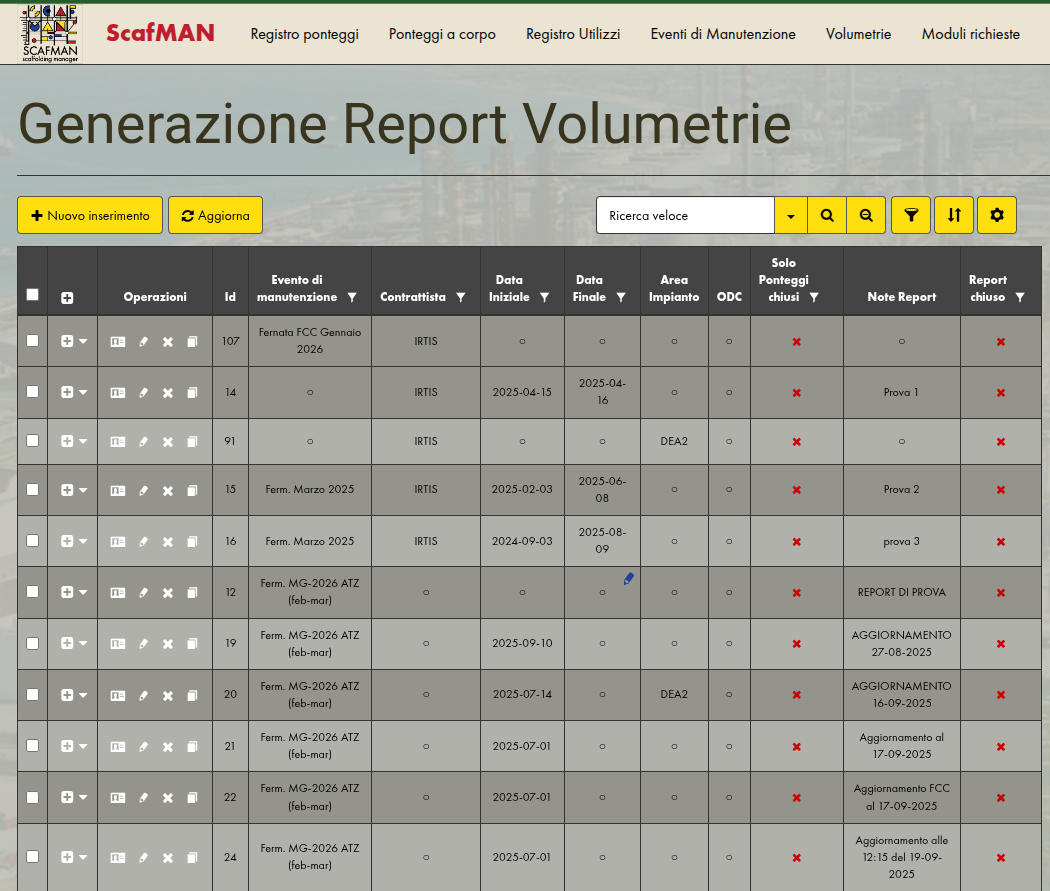Delete row Id 24 using the X icon
The height and width of the screenshot is (891, 1050).
click(168, 858)
